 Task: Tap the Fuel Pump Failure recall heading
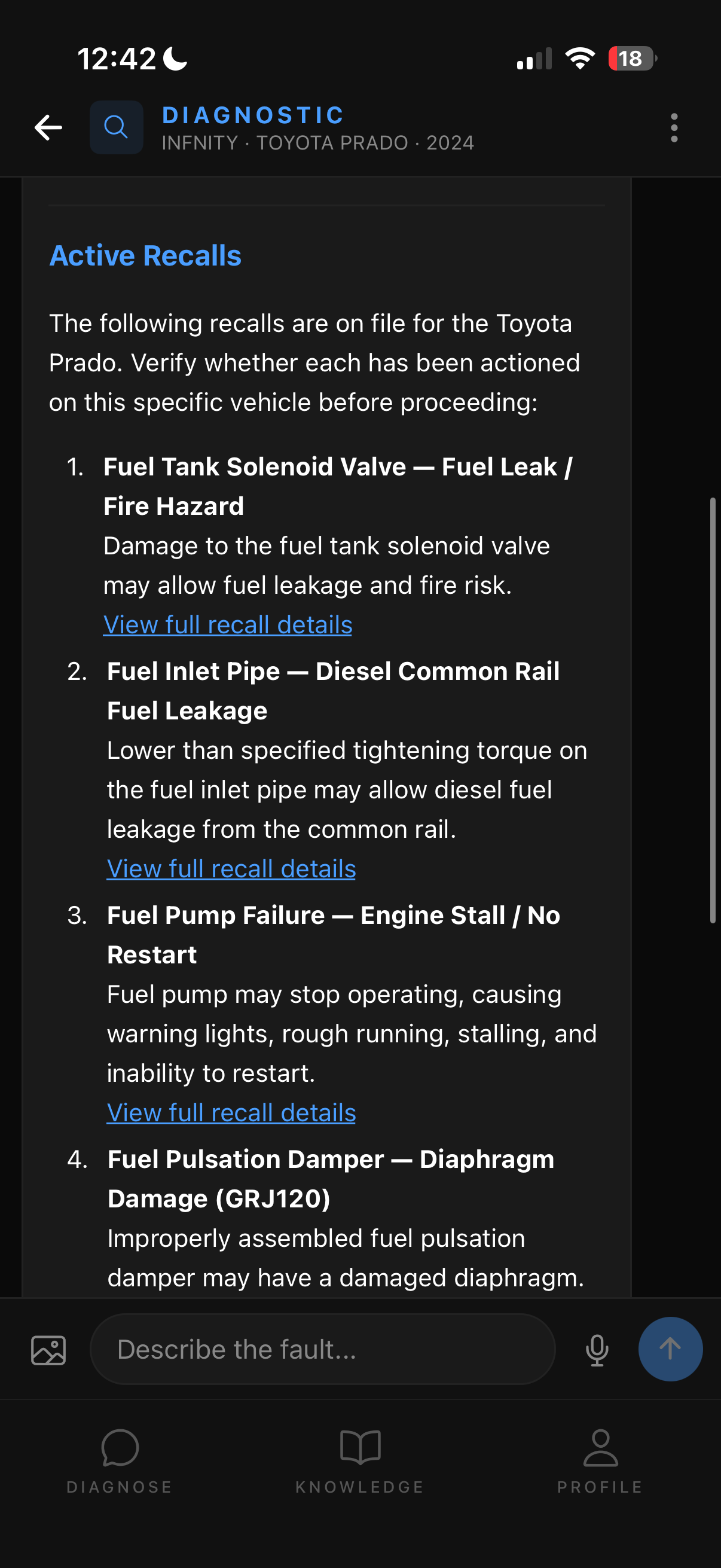(x=334, y=935)
